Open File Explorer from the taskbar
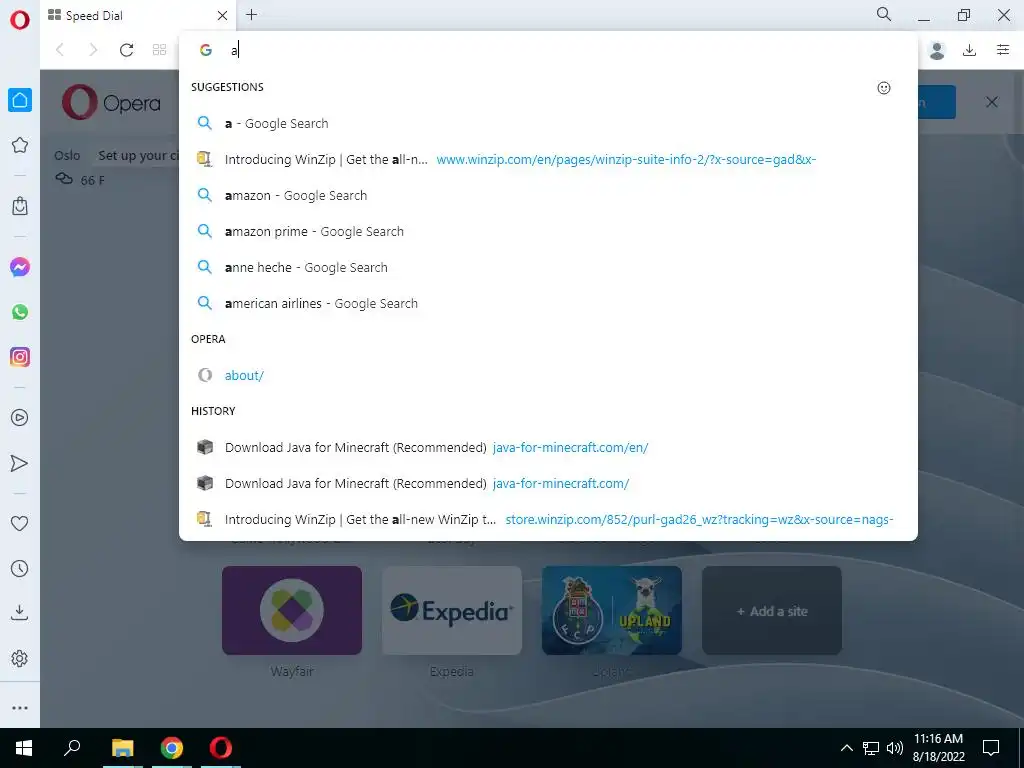The width and height of the screenshot is (1024, 768). 122,748
